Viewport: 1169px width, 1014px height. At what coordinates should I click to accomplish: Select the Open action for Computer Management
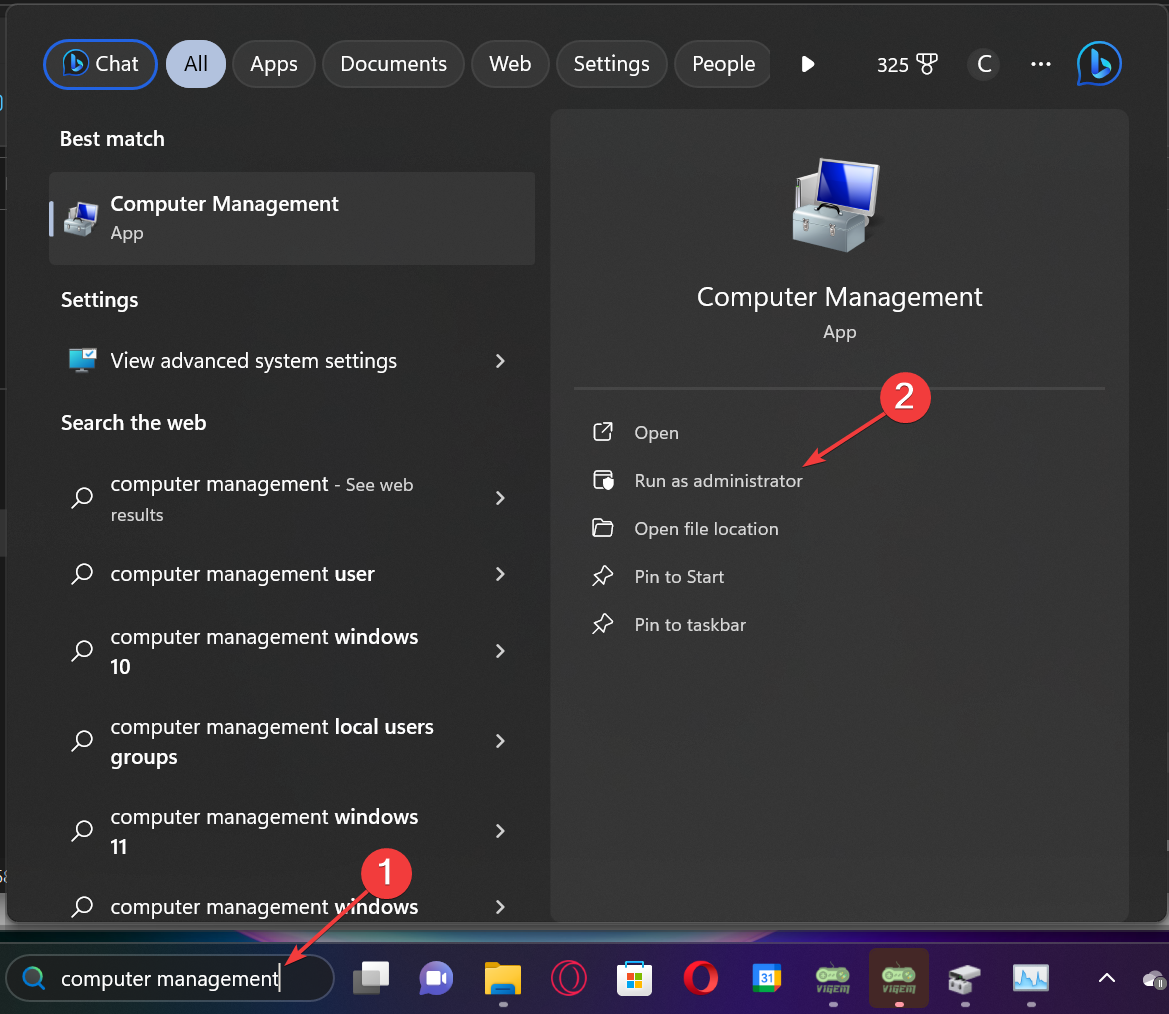pos(656,432)
